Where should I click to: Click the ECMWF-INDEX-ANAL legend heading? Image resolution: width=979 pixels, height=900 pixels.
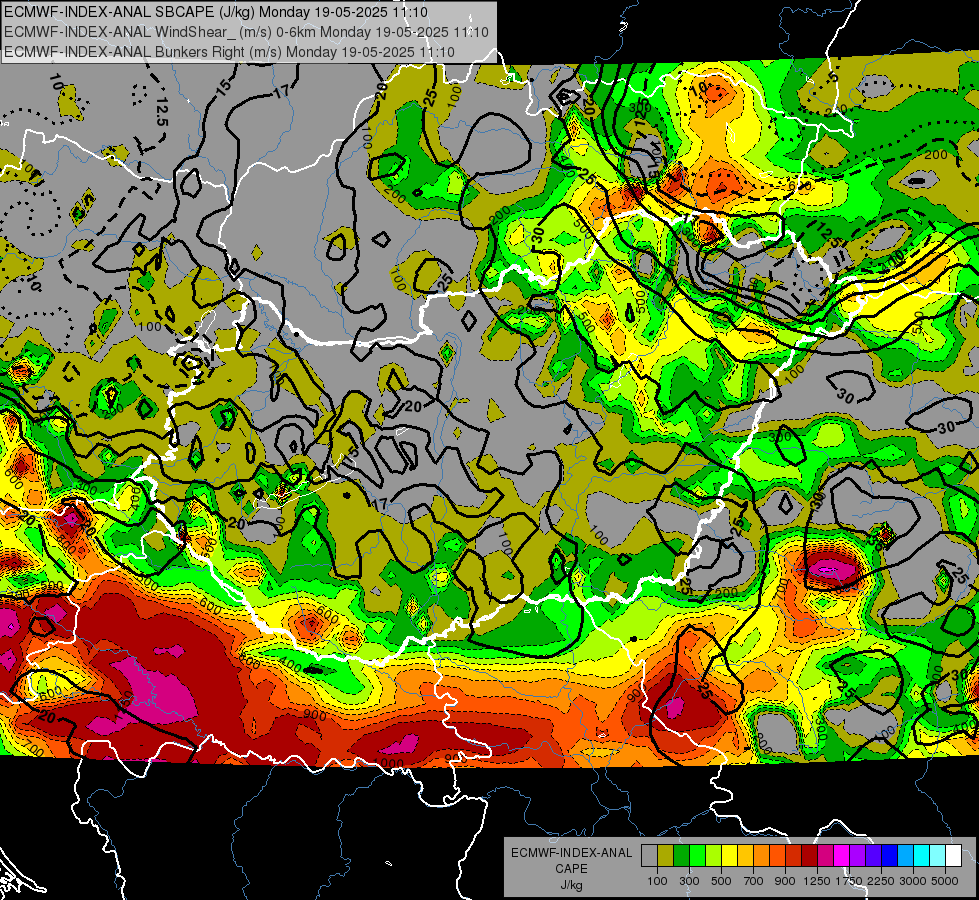(572, 853)
